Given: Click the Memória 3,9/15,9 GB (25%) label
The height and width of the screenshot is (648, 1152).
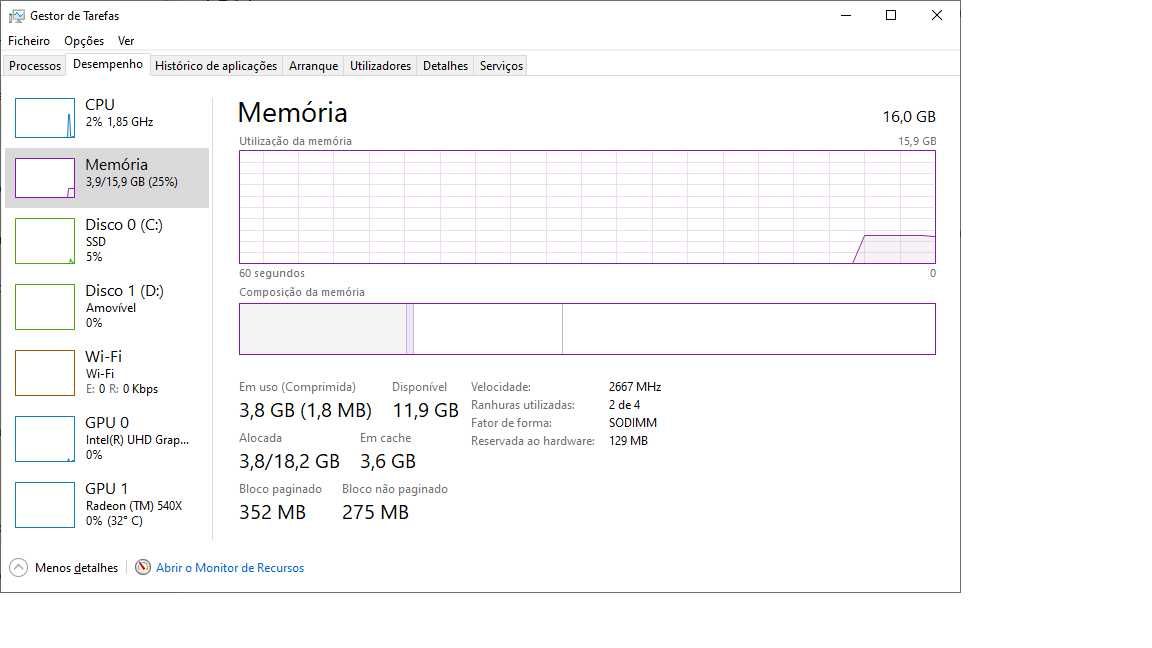Looking at the screenshot, I should coord(132,182).
